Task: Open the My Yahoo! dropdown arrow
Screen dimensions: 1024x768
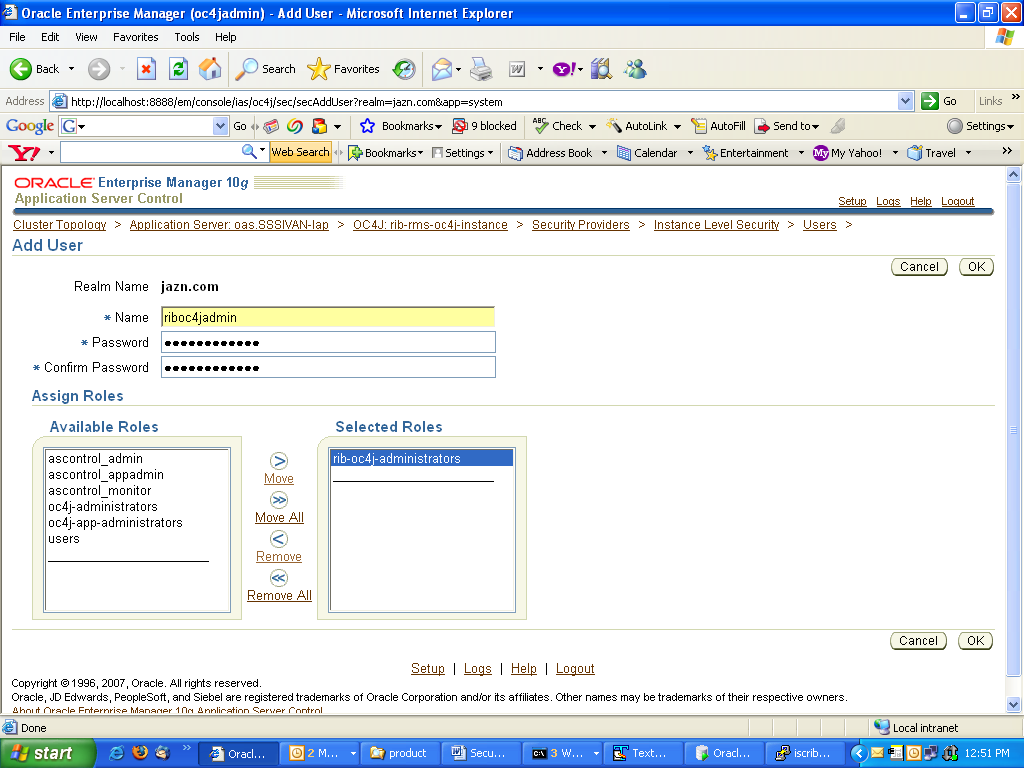Action: click(x=895, y=153)
